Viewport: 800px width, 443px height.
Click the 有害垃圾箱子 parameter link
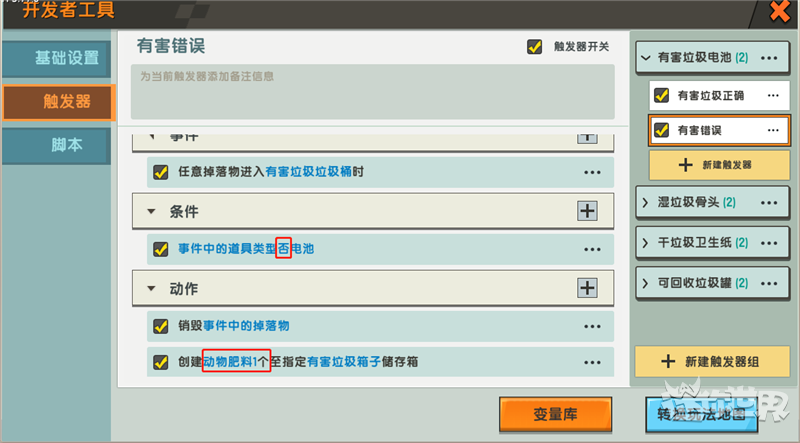(x=344, y=362)
